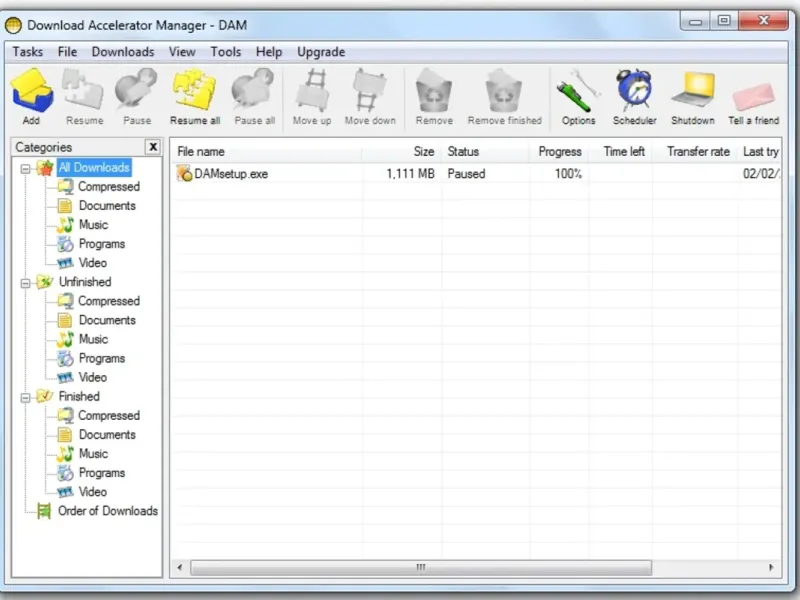This screenshot has width=800, height=600.
Task: Open the Tasks menu
Action: 28,52
